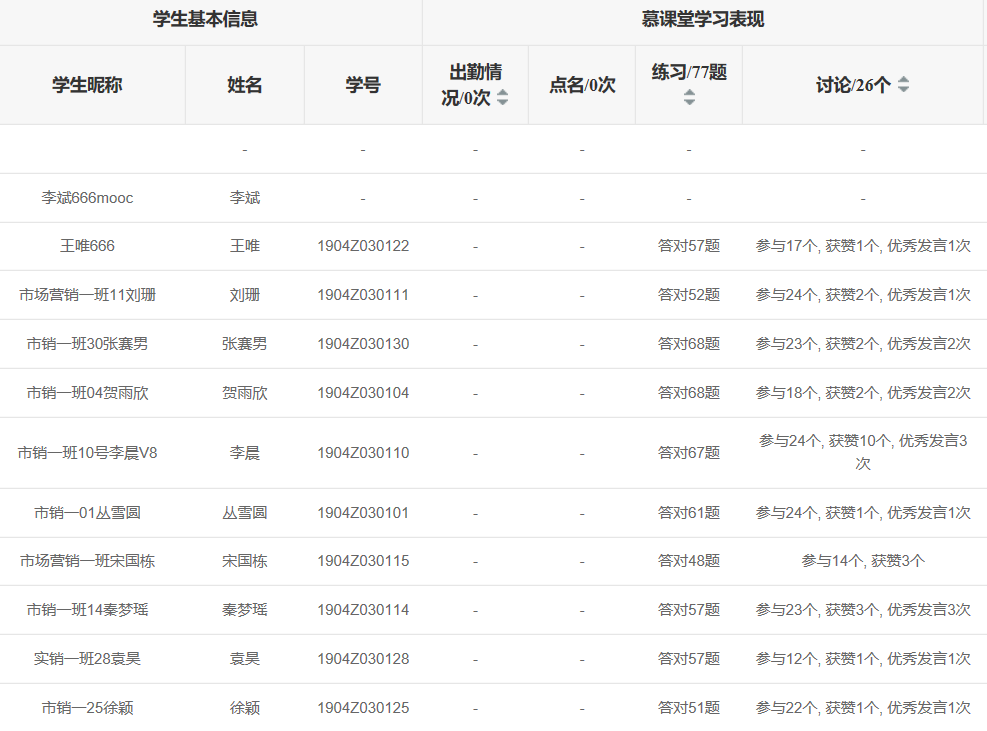Select student number 1904Z030130
The width and height of the screenshot is (987, 731).
pyautogui.click(x=363, y=344)
